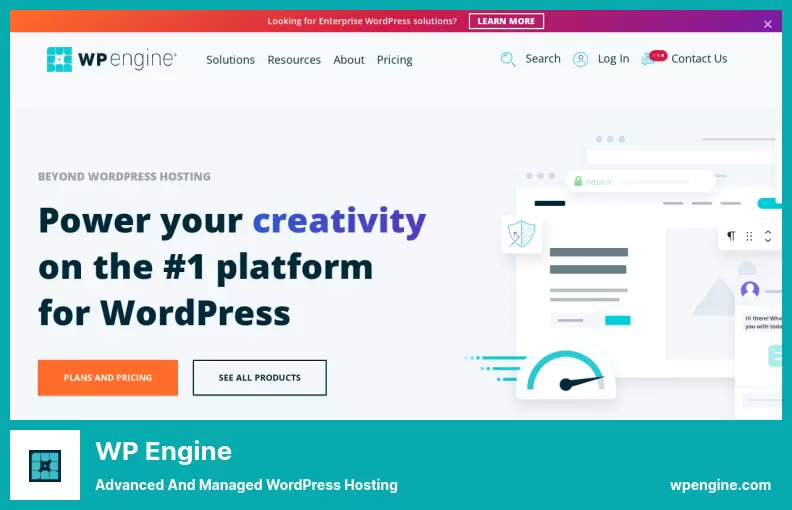The image size is (792, 510).
Task: Click 'Looking for Enterprise WordPress solutions?' text
Action: (x=362, y=21)
